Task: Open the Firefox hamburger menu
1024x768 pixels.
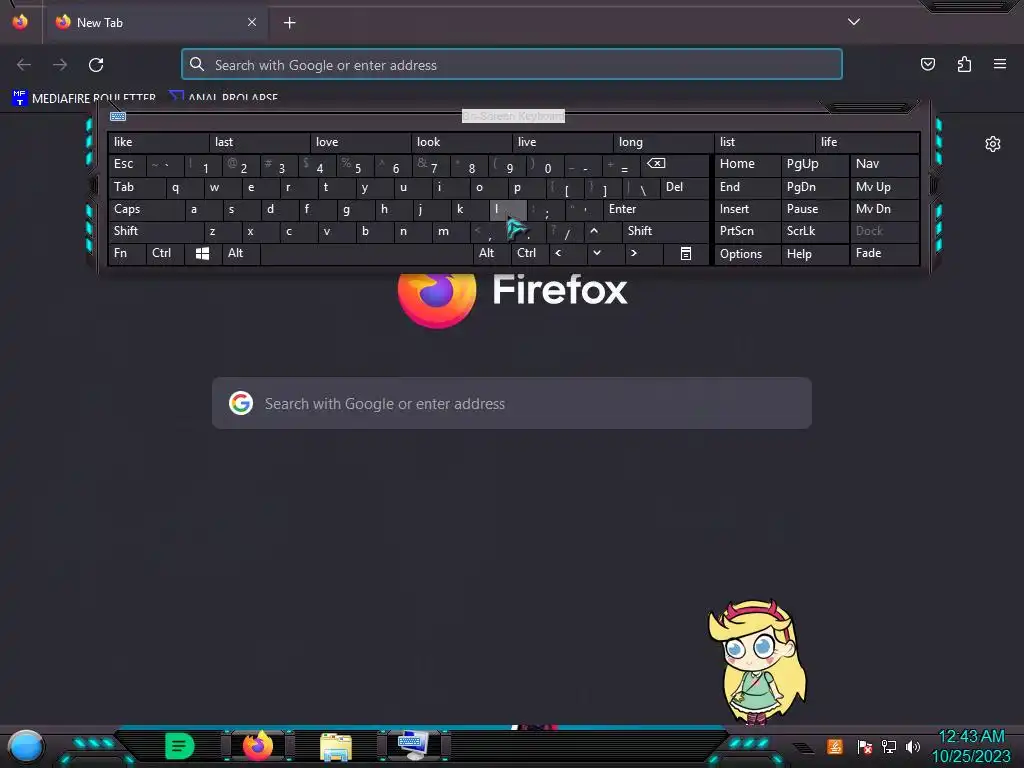Action: (1000, 64)
